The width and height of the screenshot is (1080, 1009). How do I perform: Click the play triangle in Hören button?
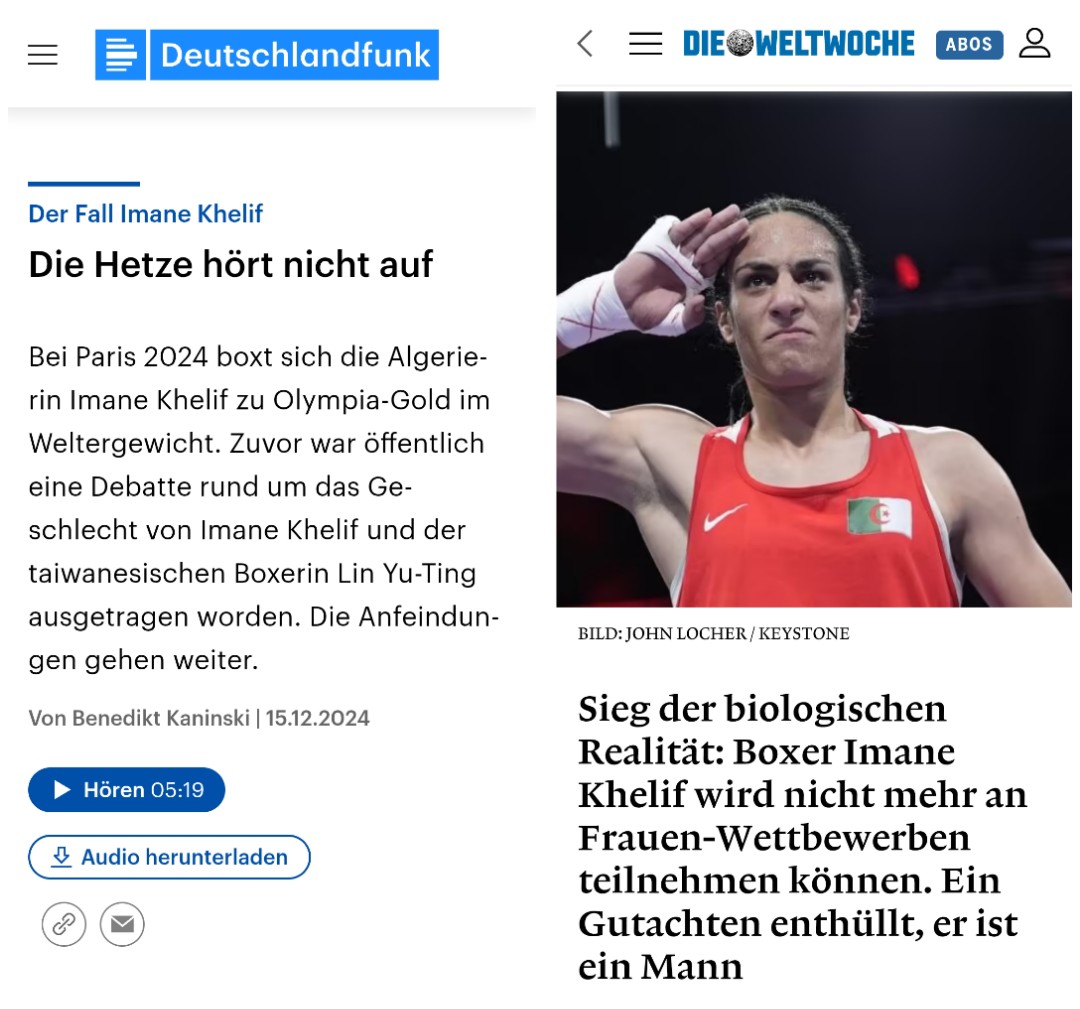click(62, 789)
